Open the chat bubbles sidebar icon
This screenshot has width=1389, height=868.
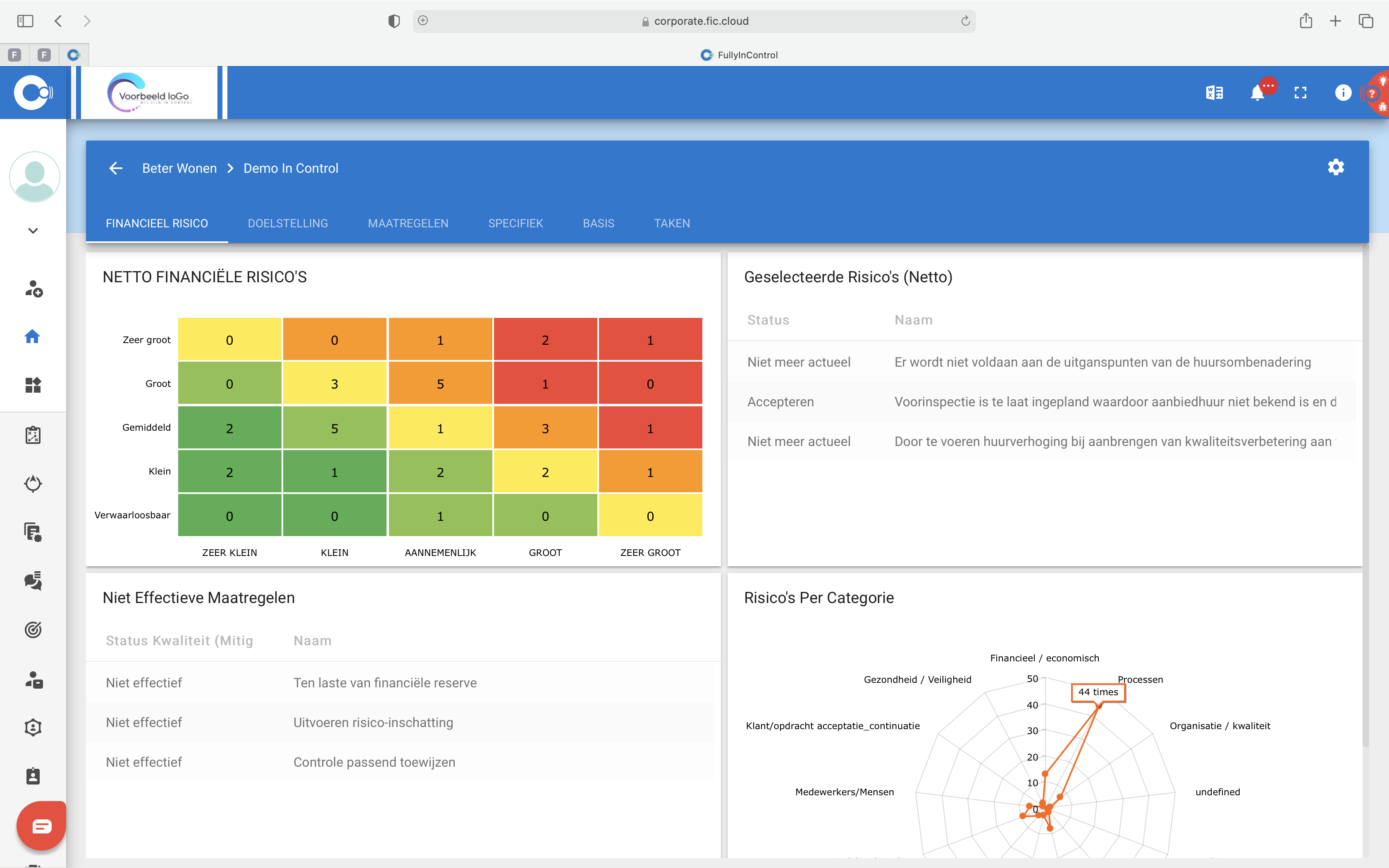[x=33, y=581]
